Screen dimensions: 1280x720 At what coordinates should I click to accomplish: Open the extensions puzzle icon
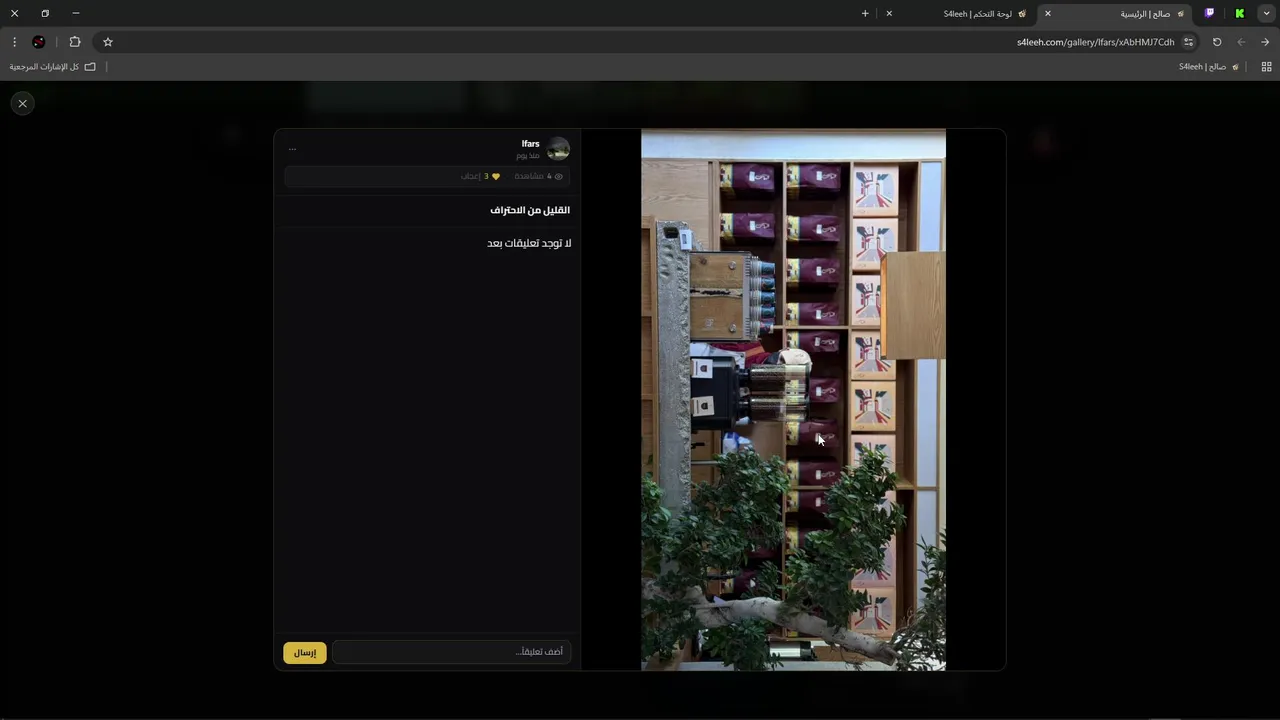pyautogui.click(x=75, y=42)
